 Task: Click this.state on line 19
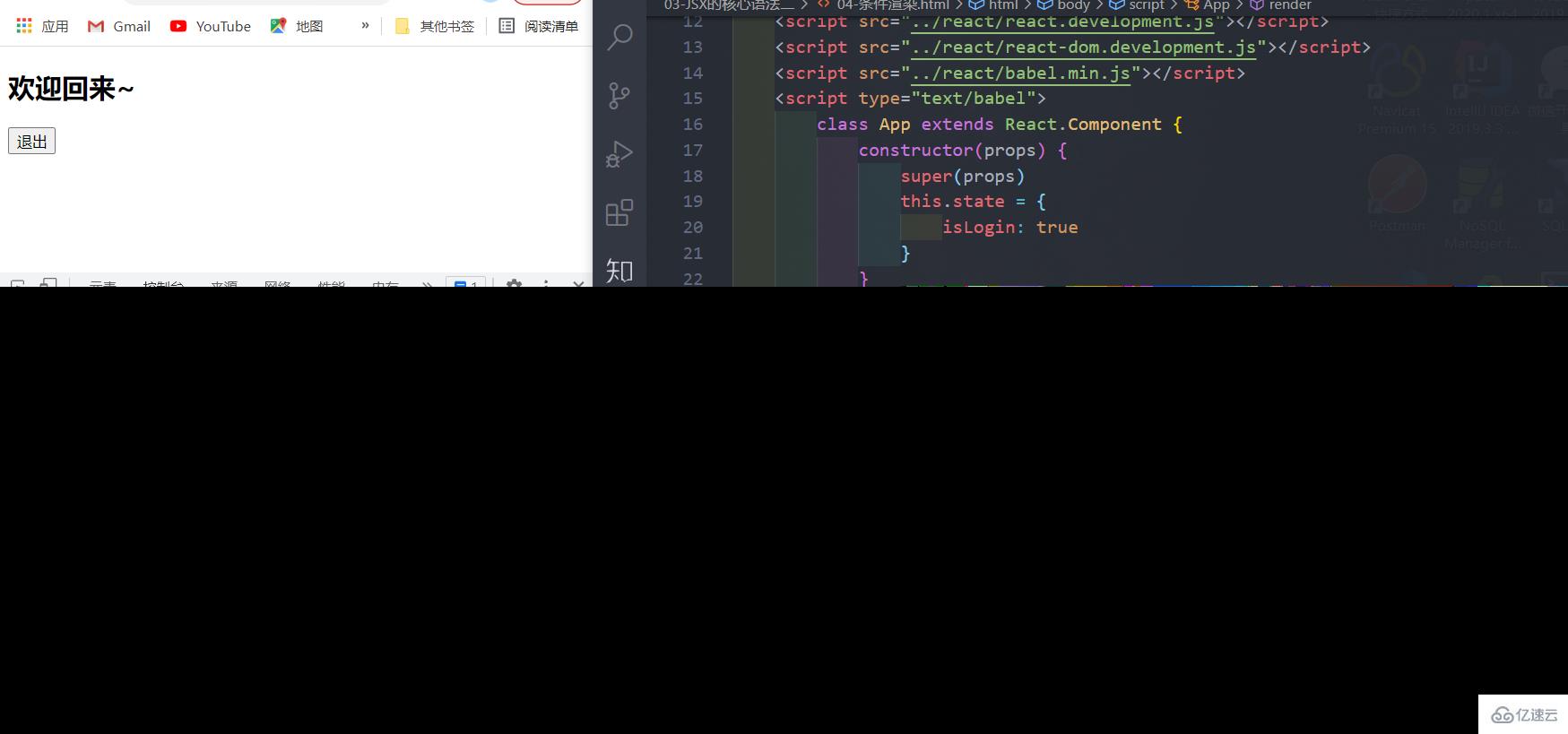(x=952, y=202)
